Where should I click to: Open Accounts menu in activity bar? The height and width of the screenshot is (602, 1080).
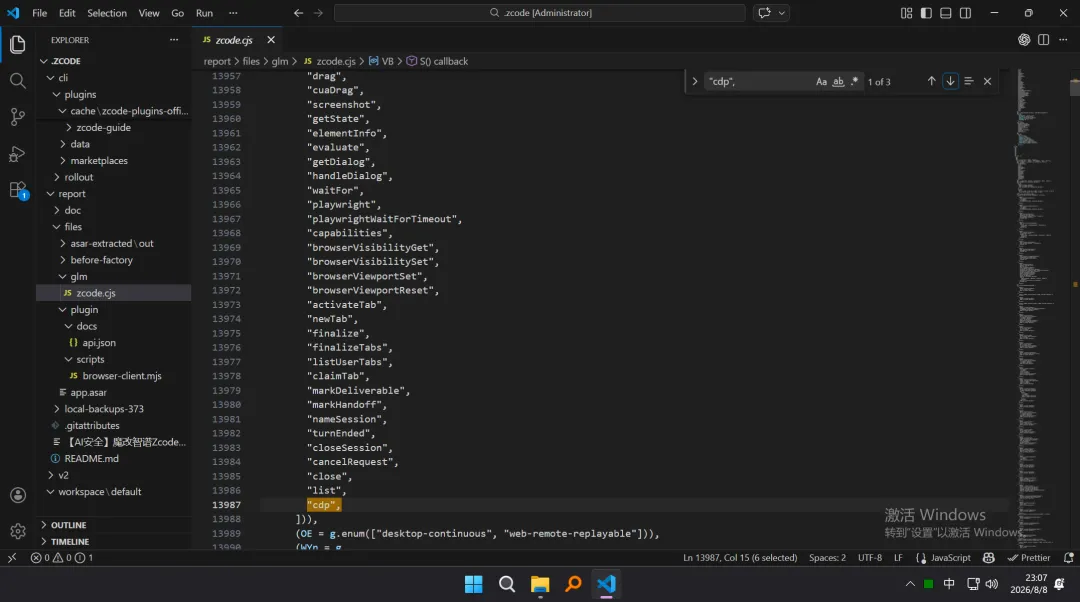(18, 495)
